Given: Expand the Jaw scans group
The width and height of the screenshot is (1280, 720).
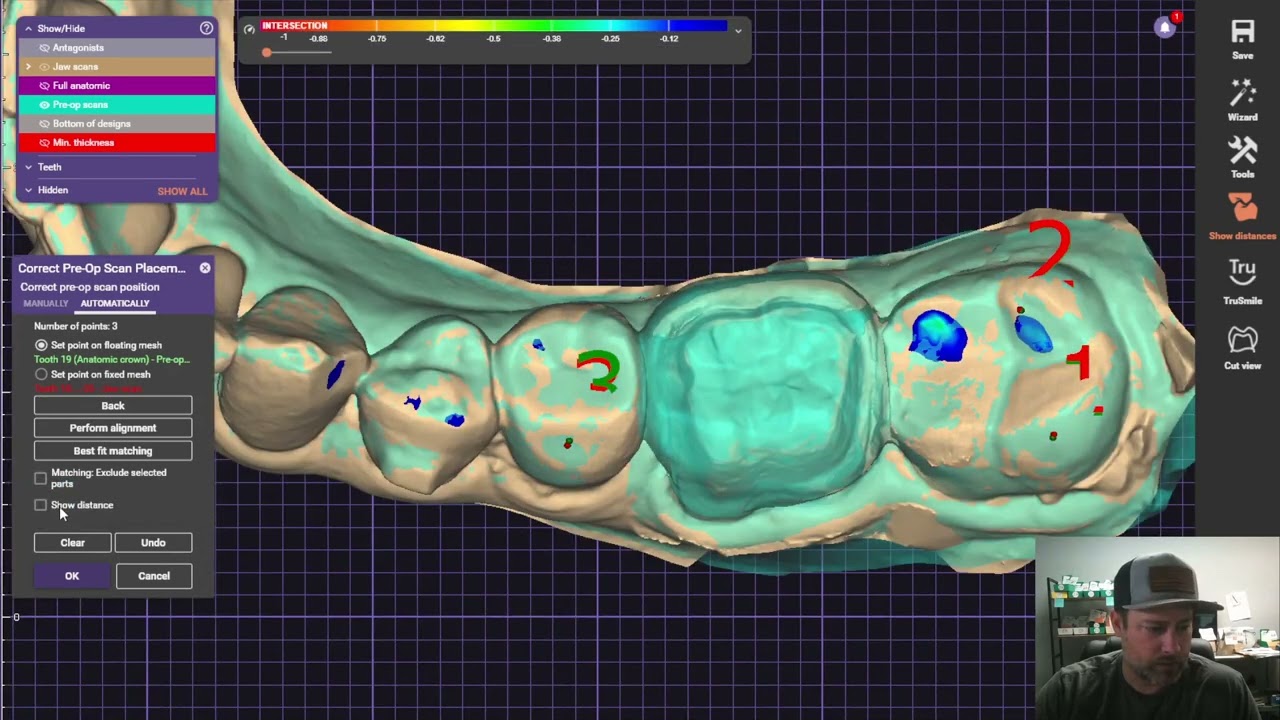Looking at the screenshot, I should [28, 67].
